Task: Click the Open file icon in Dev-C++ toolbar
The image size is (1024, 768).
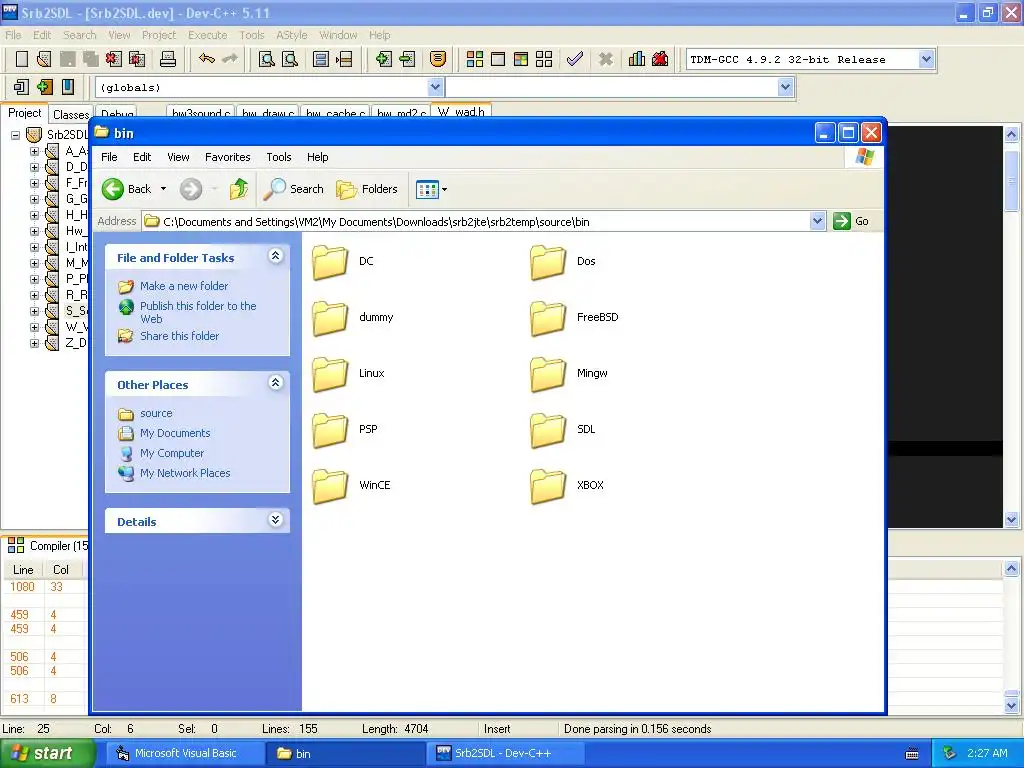Action: [44, 59]
